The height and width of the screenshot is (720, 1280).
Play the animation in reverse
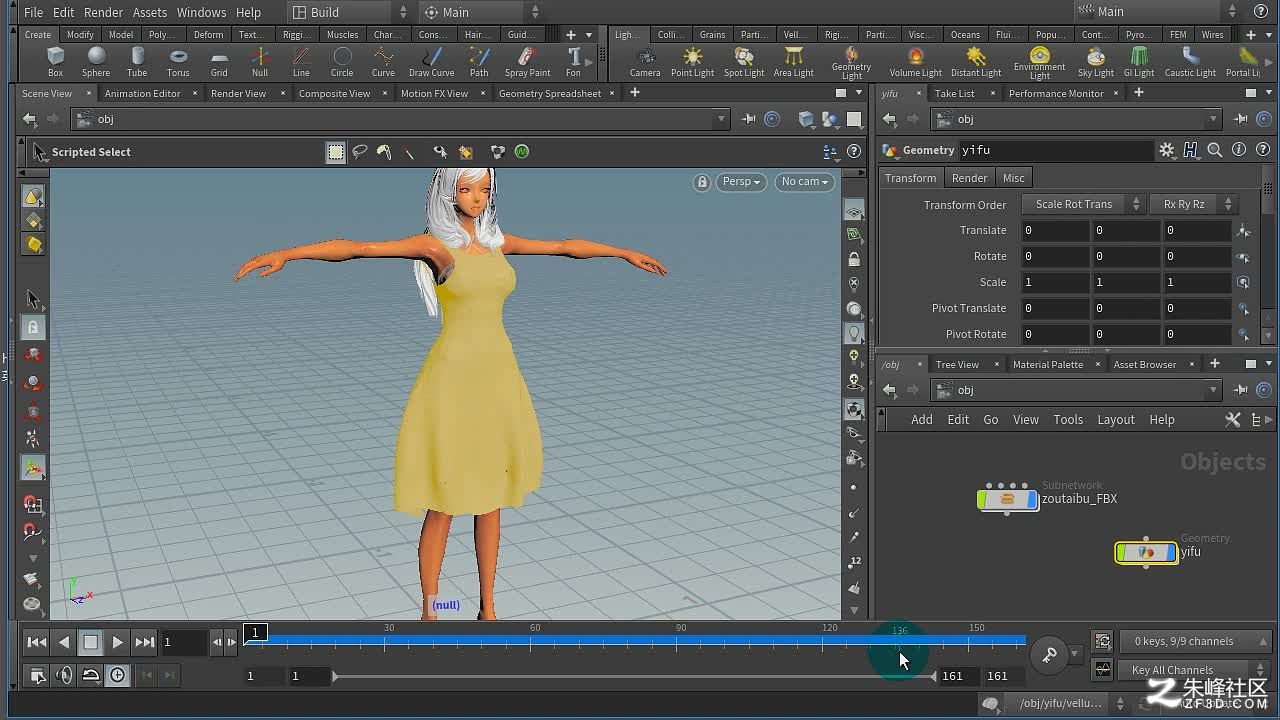[64, 642]
